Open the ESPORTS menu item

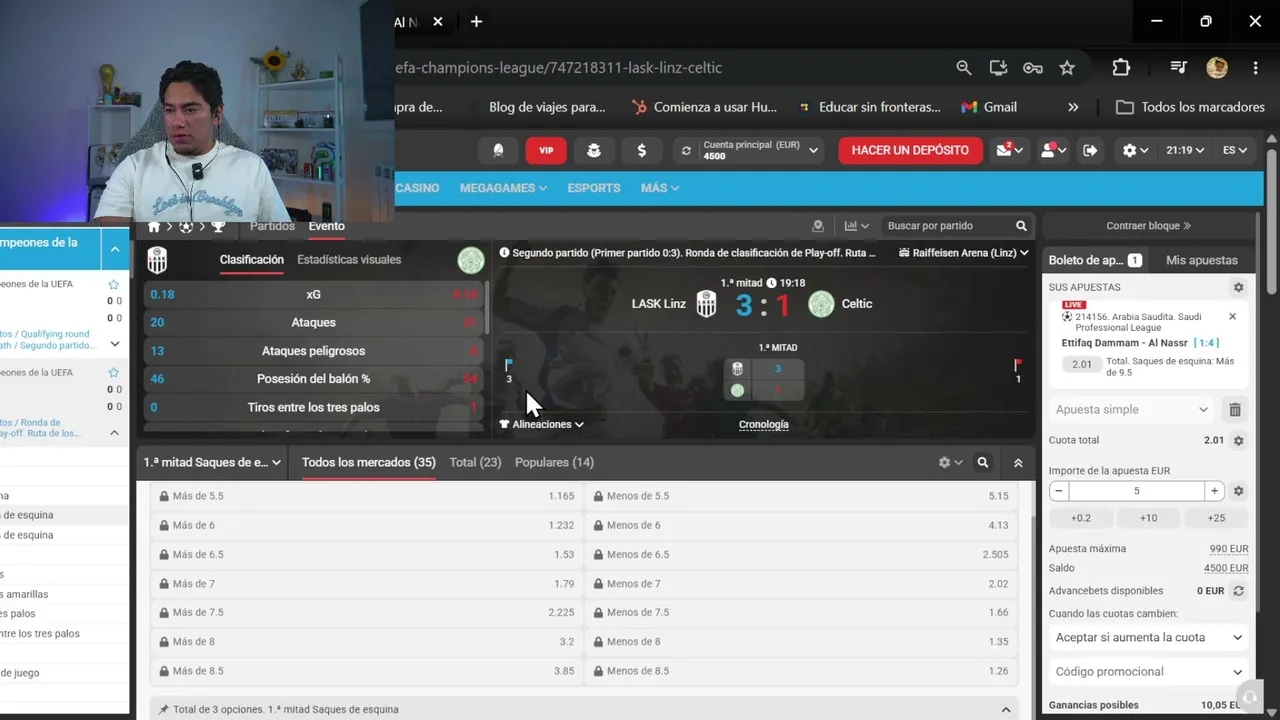[x=594, y=188]
